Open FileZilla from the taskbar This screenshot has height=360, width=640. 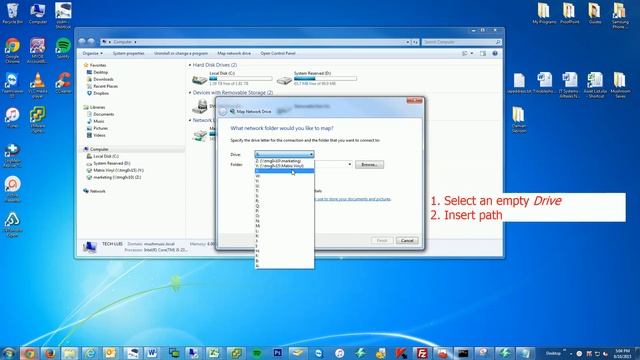point(422,353)
